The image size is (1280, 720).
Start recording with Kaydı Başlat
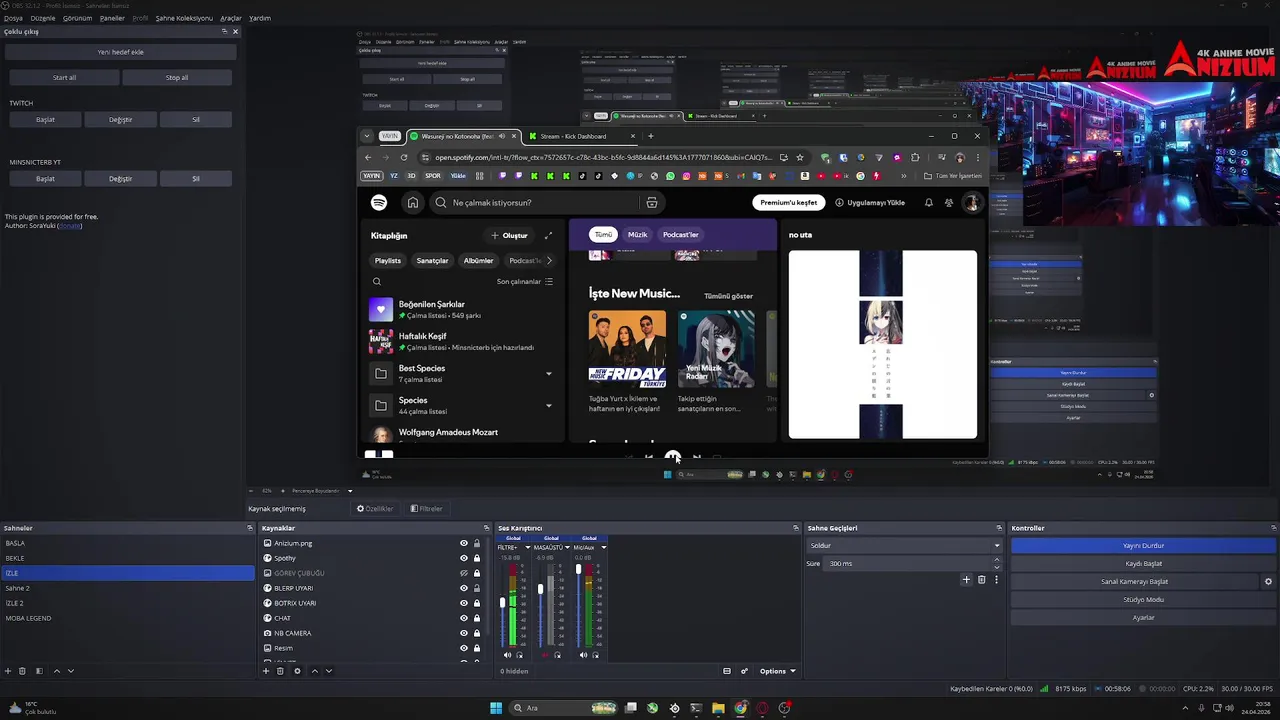click(1143, 564)
